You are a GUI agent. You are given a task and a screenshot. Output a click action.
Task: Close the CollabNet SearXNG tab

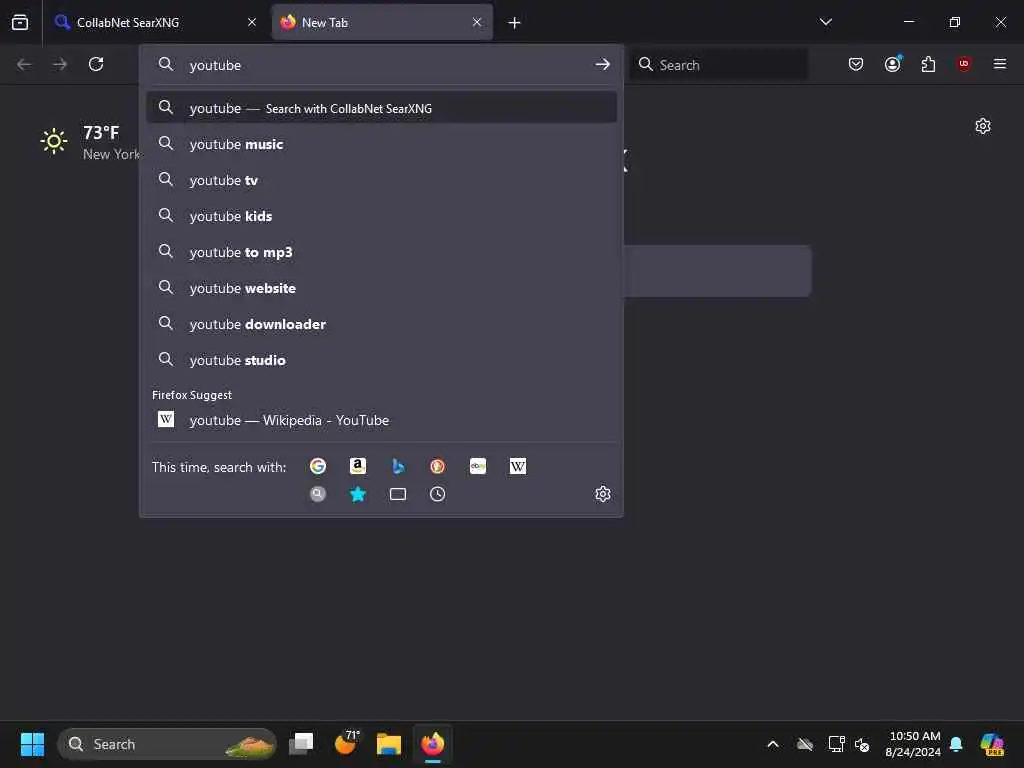point(252,22)
